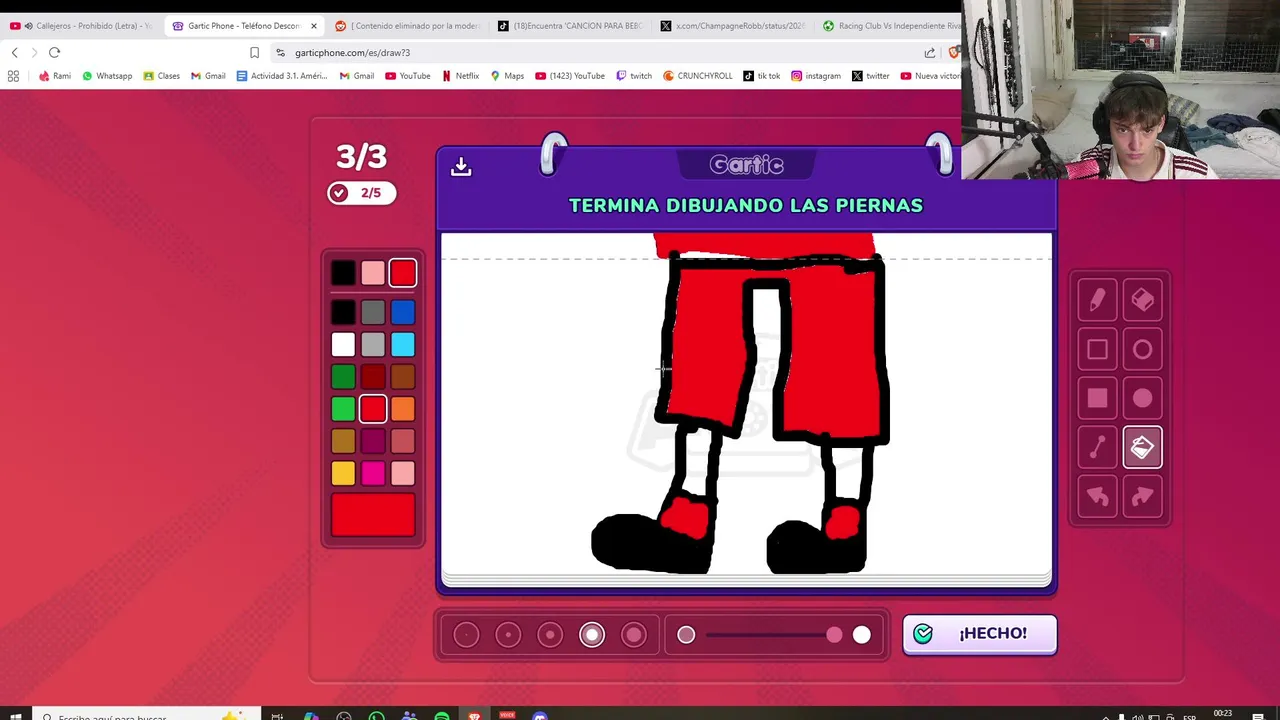Download the drawing with the download icon
Viewport: 1280px width, 720px height.
pyautogui.click(x=460, y=166)
